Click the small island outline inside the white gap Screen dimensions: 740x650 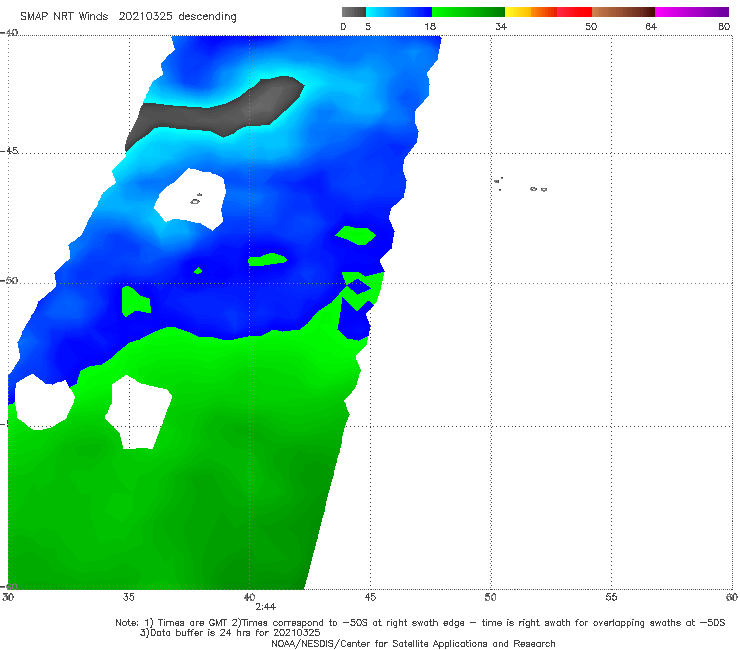pyautogui.click(x=196, y=200)
